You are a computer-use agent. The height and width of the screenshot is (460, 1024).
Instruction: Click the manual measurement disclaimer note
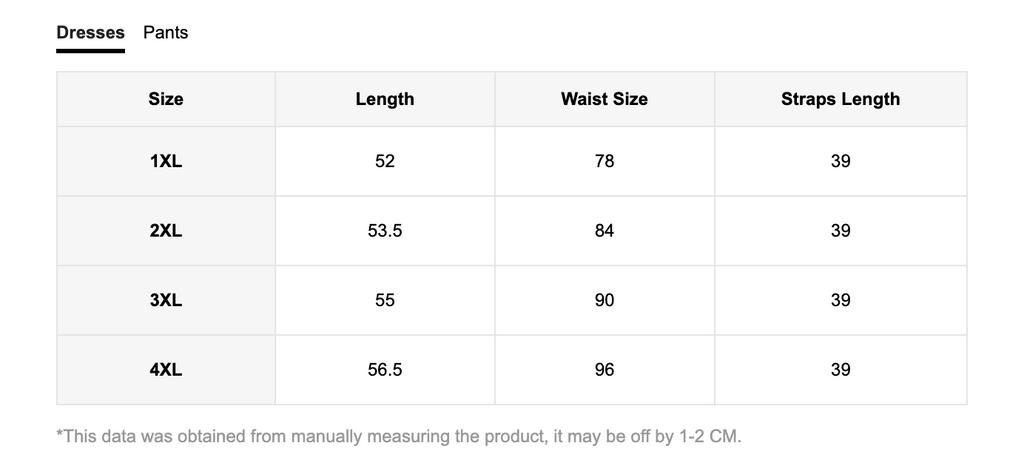tap(399, 436)
